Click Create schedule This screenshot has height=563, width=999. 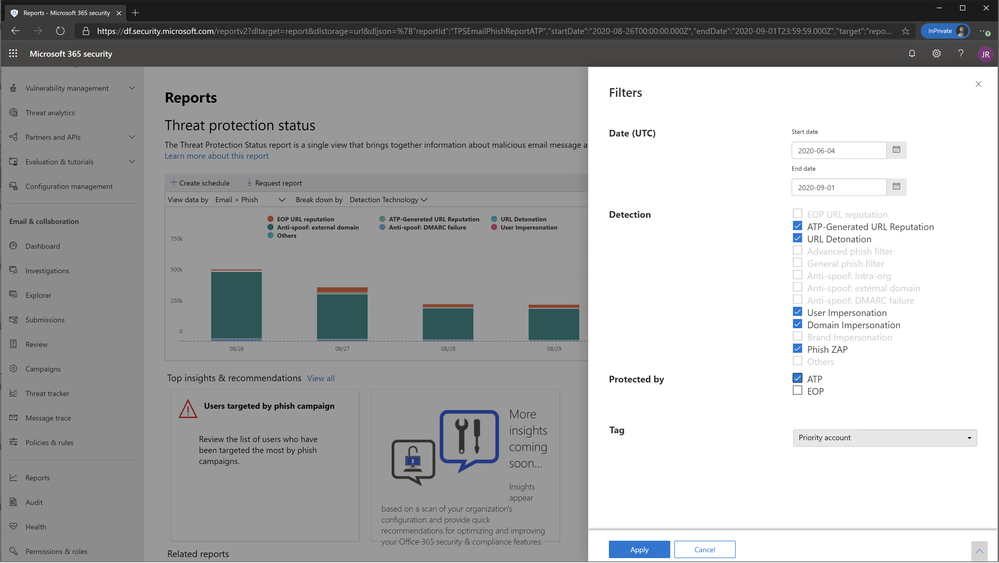point(199,183)
